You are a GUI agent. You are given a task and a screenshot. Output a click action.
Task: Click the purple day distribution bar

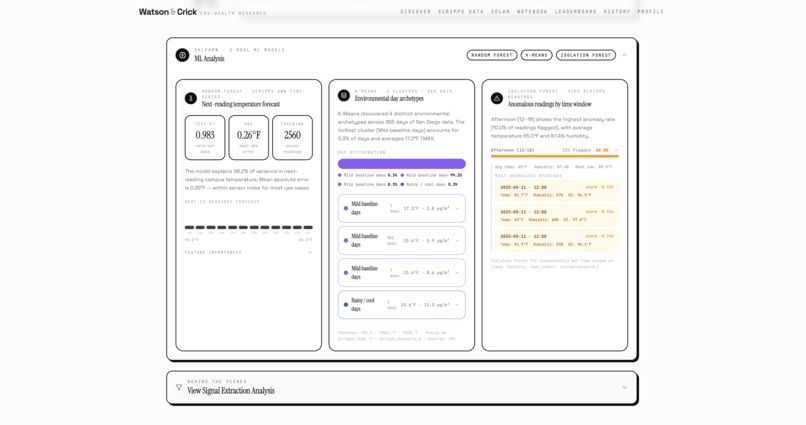(x=401, y=163)
